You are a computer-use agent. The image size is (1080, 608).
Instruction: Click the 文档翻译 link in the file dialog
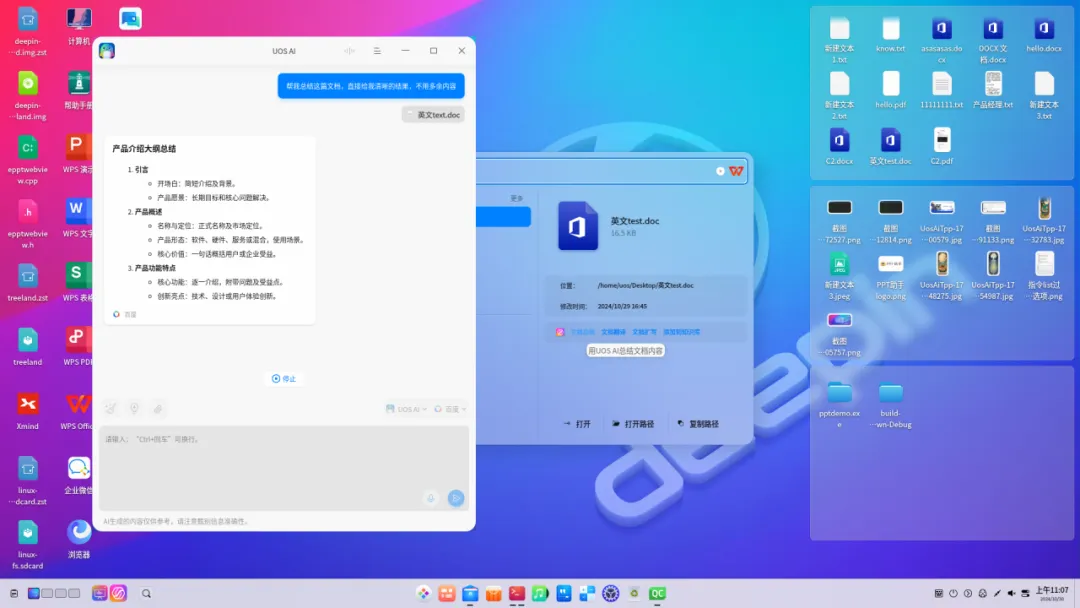[x=614, y=332]
